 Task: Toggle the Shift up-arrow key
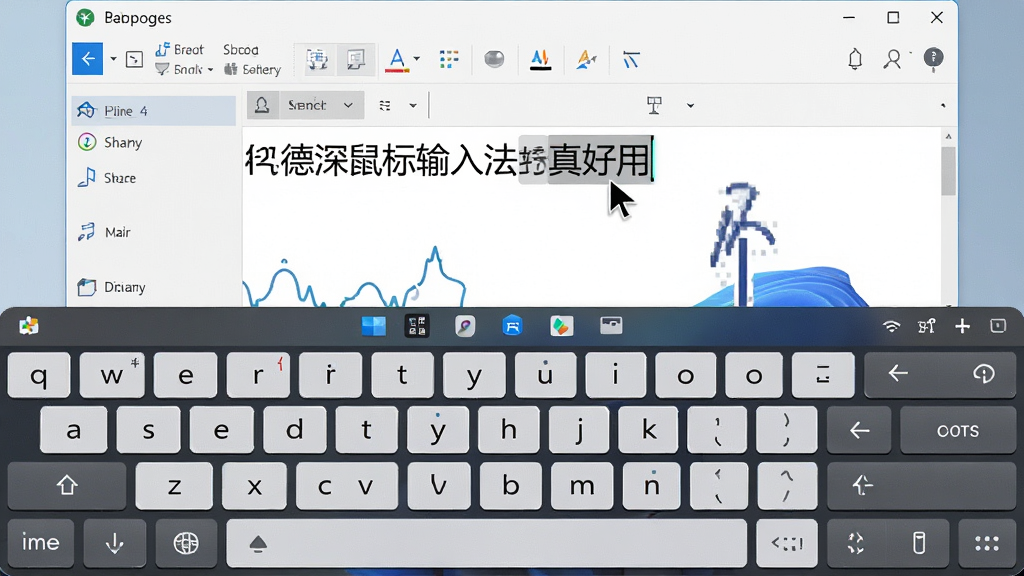67,486
